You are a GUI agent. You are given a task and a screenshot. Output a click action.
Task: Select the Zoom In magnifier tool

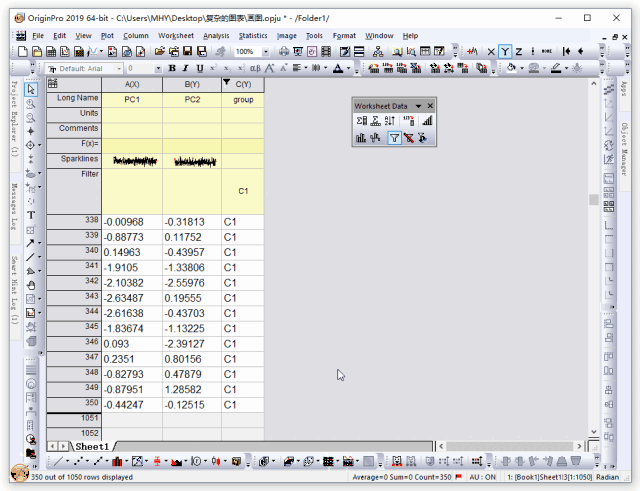click(x=31, y=104)
